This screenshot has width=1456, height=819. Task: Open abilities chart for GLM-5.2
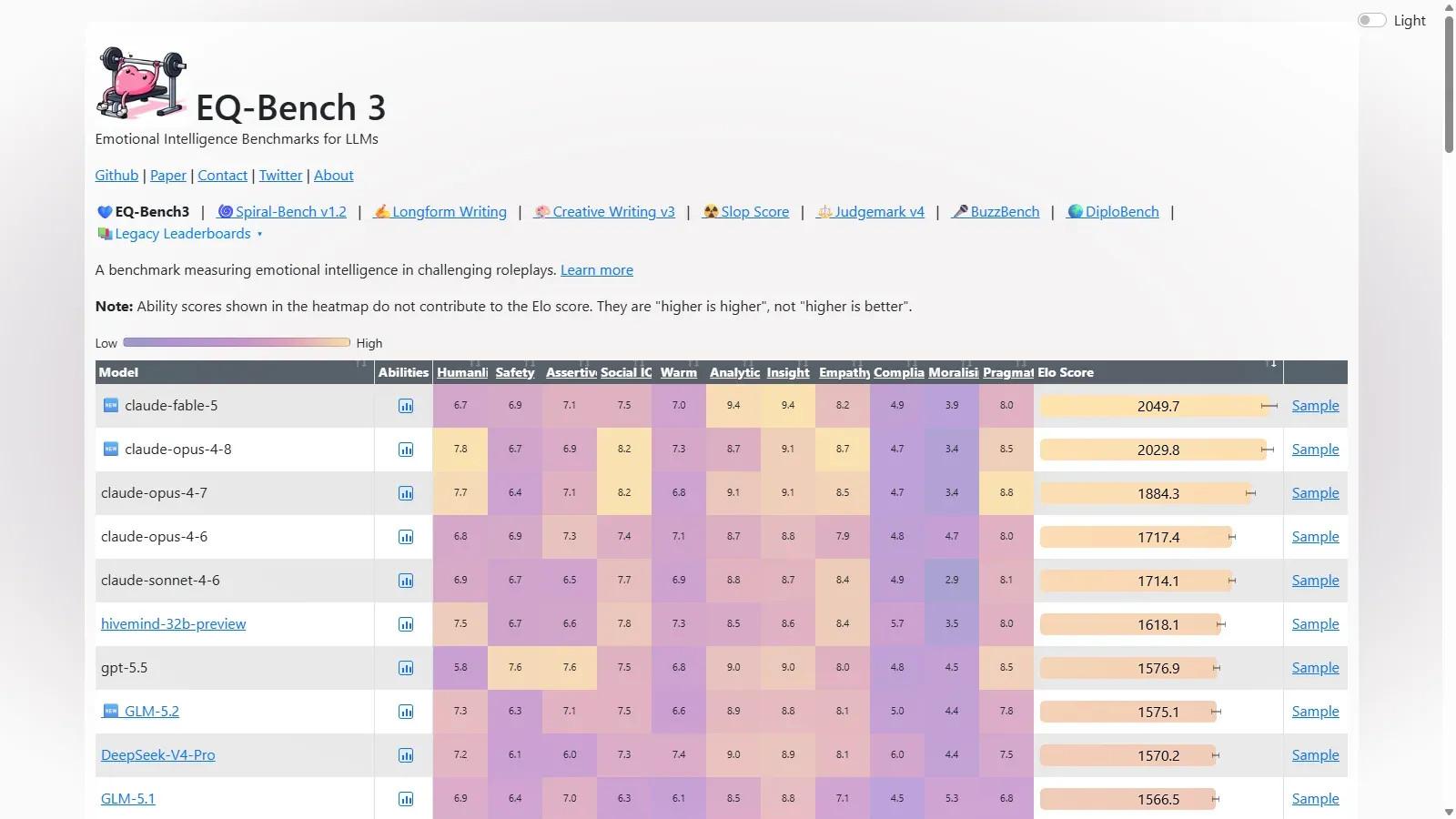click(406, 712)
